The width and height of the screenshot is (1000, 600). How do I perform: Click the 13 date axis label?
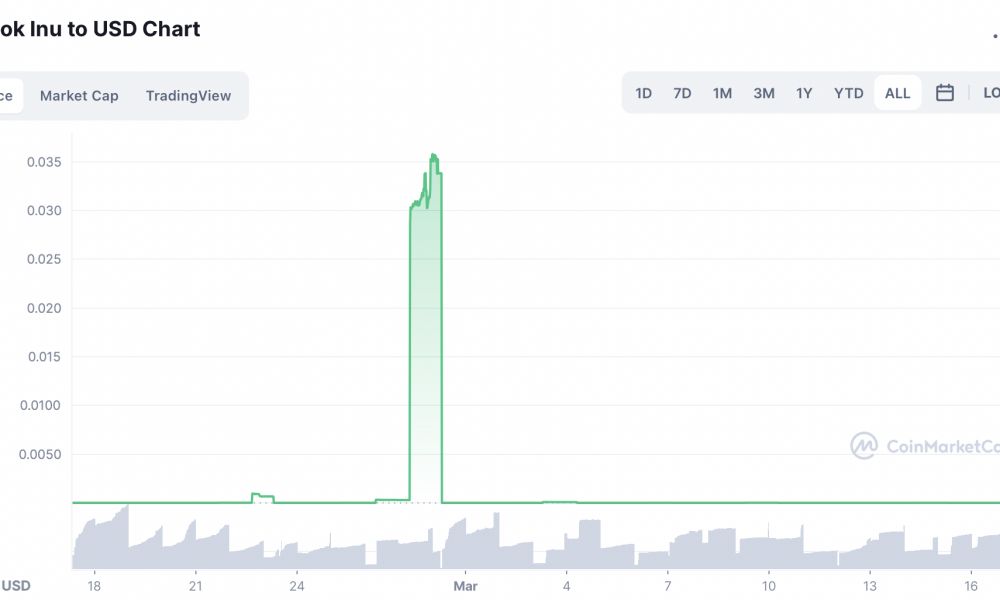click(870, 586)
